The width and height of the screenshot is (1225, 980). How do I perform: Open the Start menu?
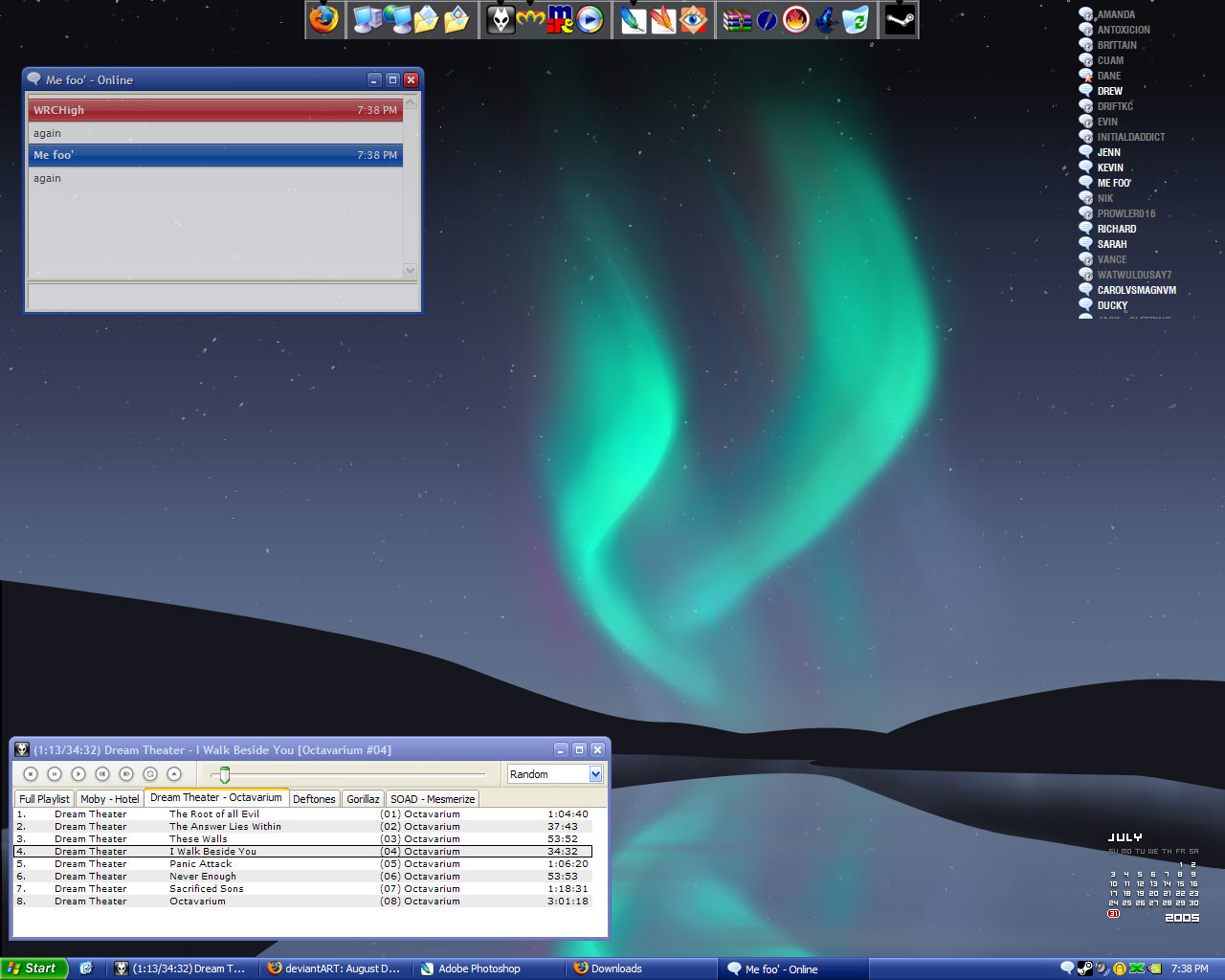click(34, 969)
